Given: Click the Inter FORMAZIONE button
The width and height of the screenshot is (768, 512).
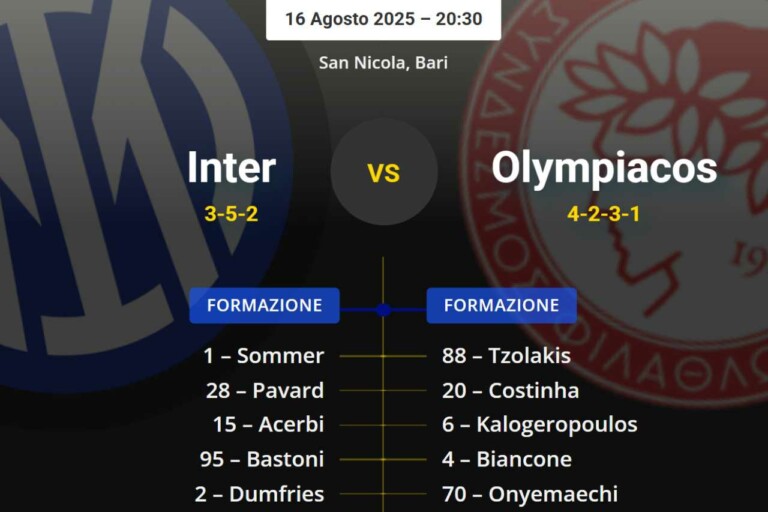Looking at the screenshot, I should 264,306.
